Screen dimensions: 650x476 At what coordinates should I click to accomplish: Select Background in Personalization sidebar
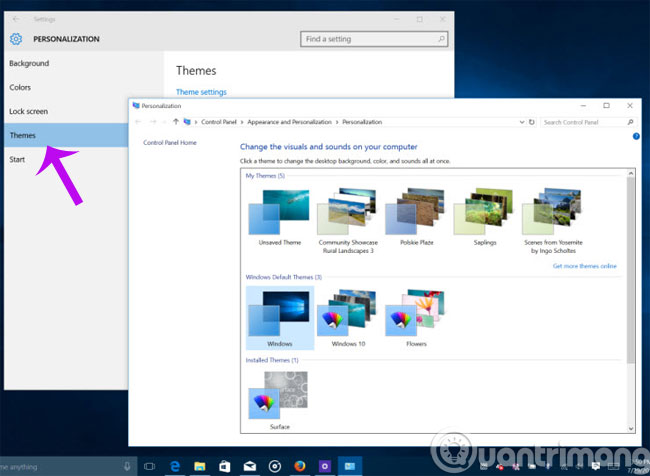pyautogui.click(x=29, y=63)
